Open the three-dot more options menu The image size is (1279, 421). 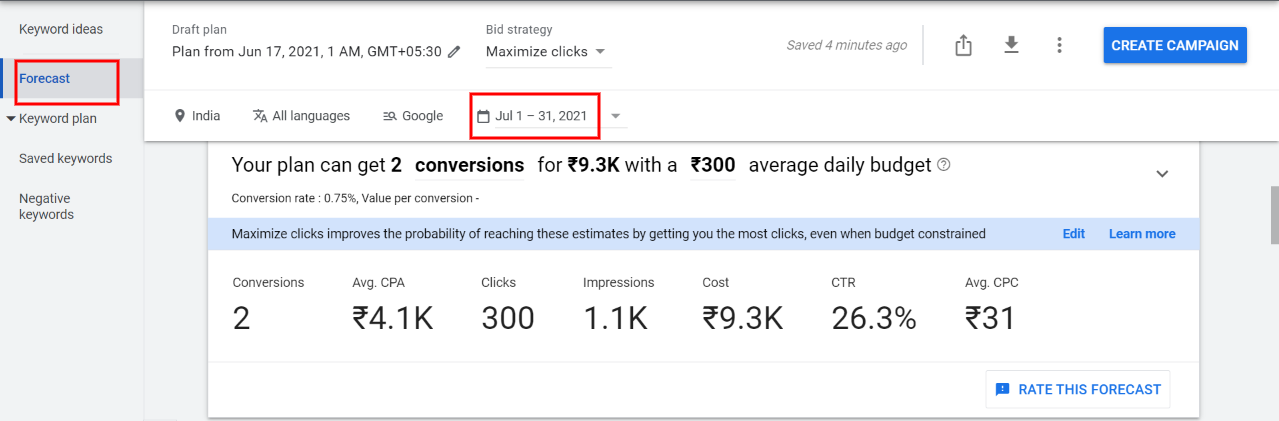[x=1059, y=45]
